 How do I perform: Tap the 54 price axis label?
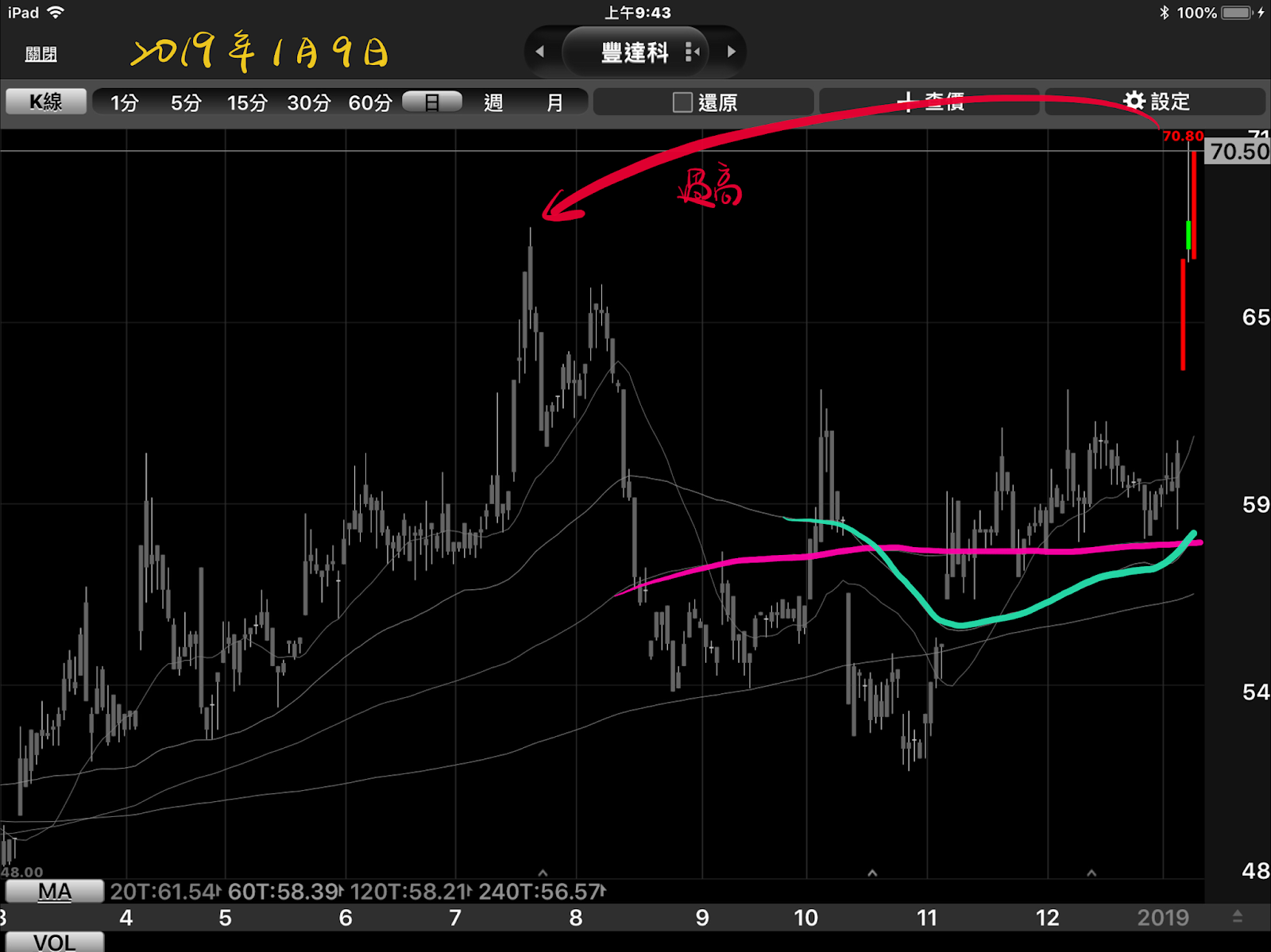1255,692
